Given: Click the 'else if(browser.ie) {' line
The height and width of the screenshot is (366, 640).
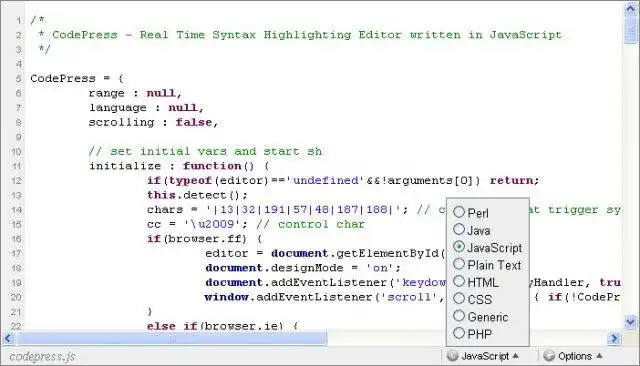Looking at the screenshot, I should 222,326.
